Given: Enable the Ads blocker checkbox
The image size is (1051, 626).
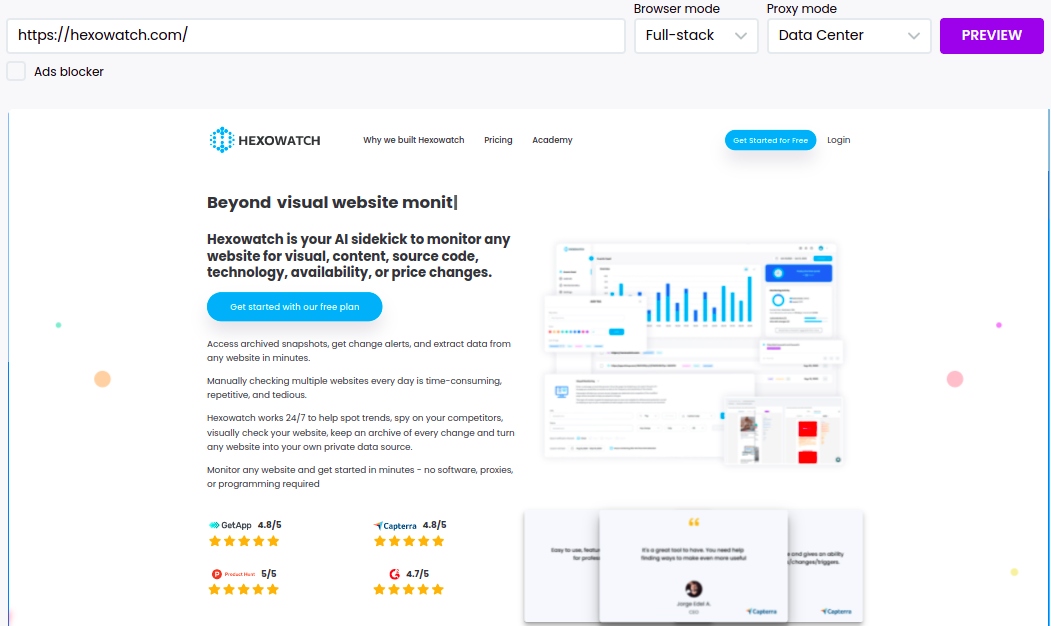Looking at the screenshot, I should 16,71.
